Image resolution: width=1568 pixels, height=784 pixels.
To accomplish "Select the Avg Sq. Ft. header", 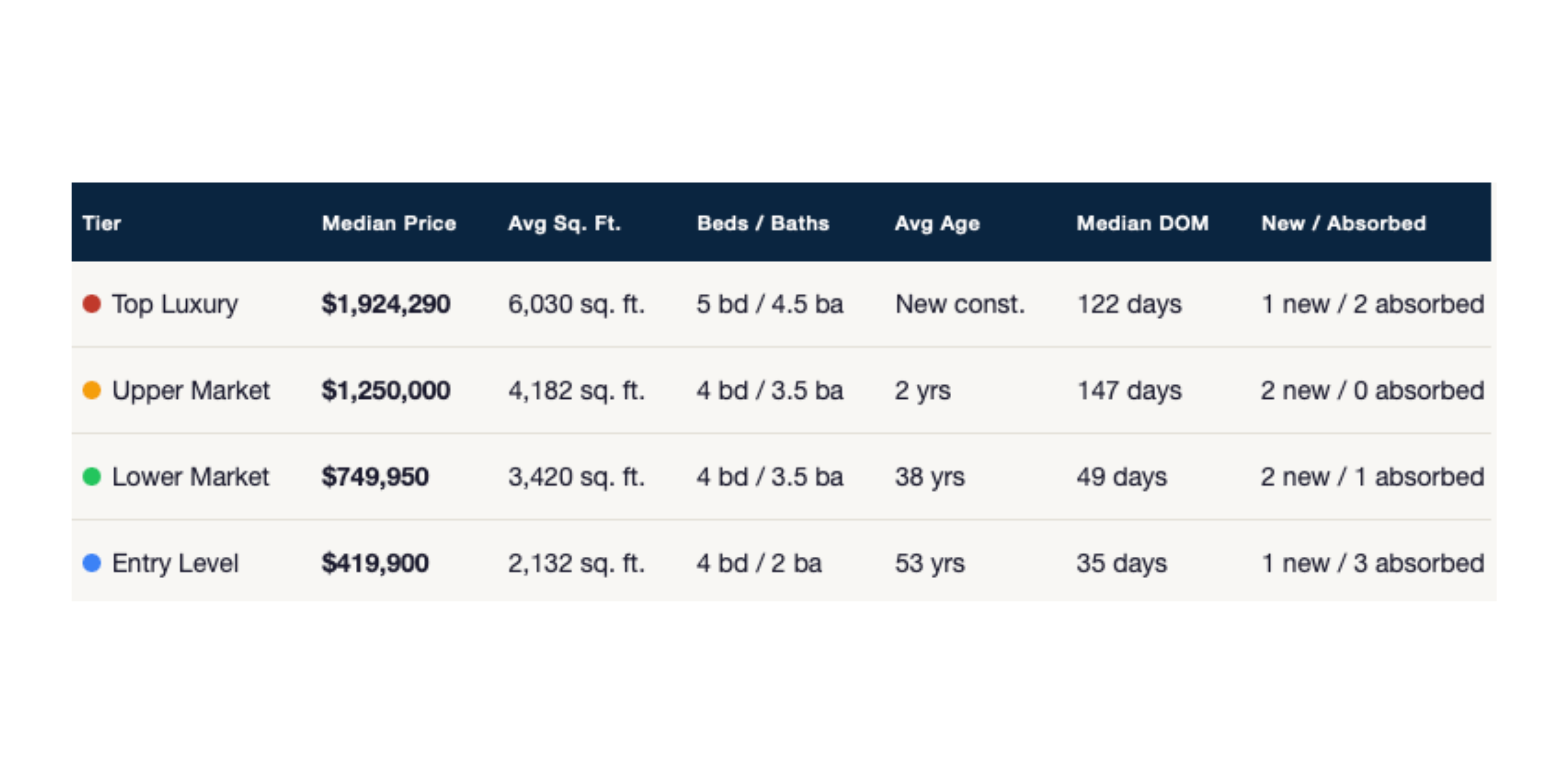I will 564,224.
